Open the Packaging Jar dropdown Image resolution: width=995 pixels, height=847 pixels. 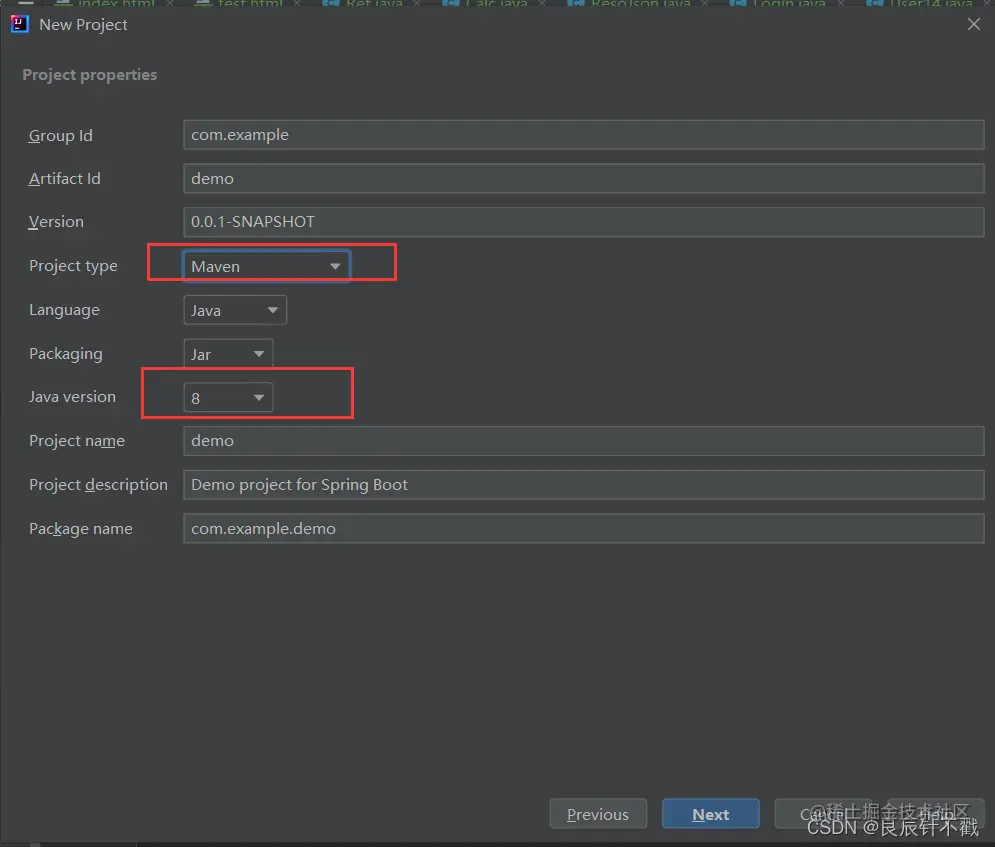(x=228, y=354)
